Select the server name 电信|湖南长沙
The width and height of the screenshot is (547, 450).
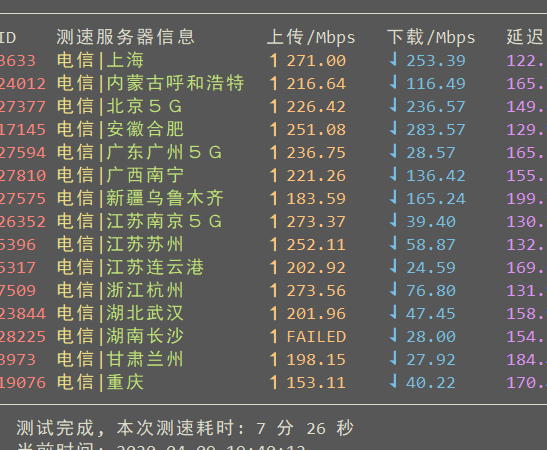pos(120,337)
